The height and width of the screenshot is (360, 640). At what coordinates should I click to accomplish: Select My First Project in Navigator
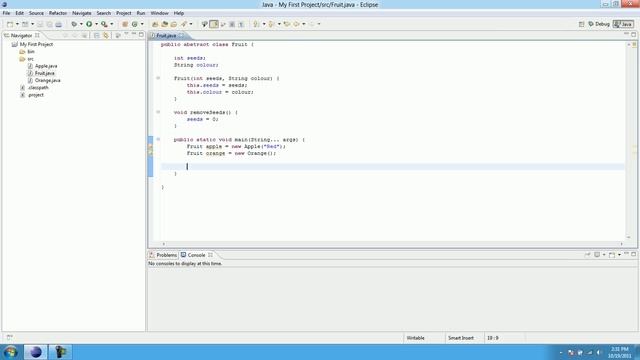[36, 44]
